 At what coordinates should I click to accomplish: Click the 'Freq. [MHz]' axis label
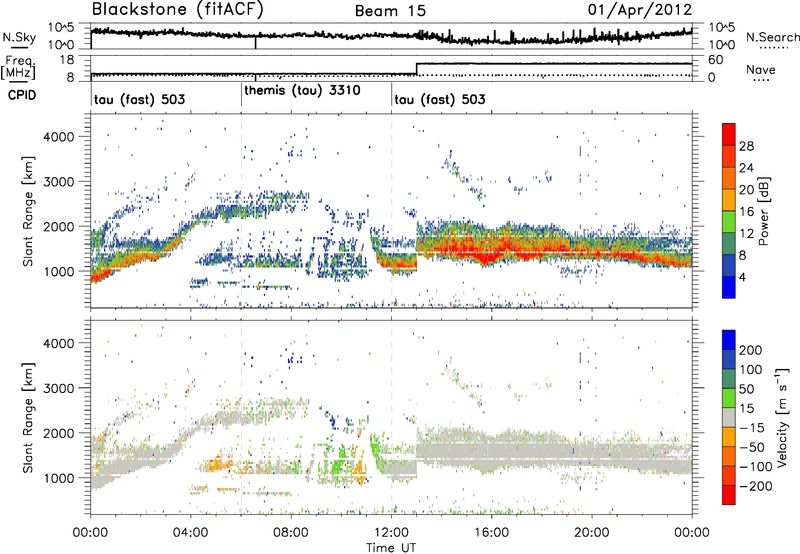point(18,67)
